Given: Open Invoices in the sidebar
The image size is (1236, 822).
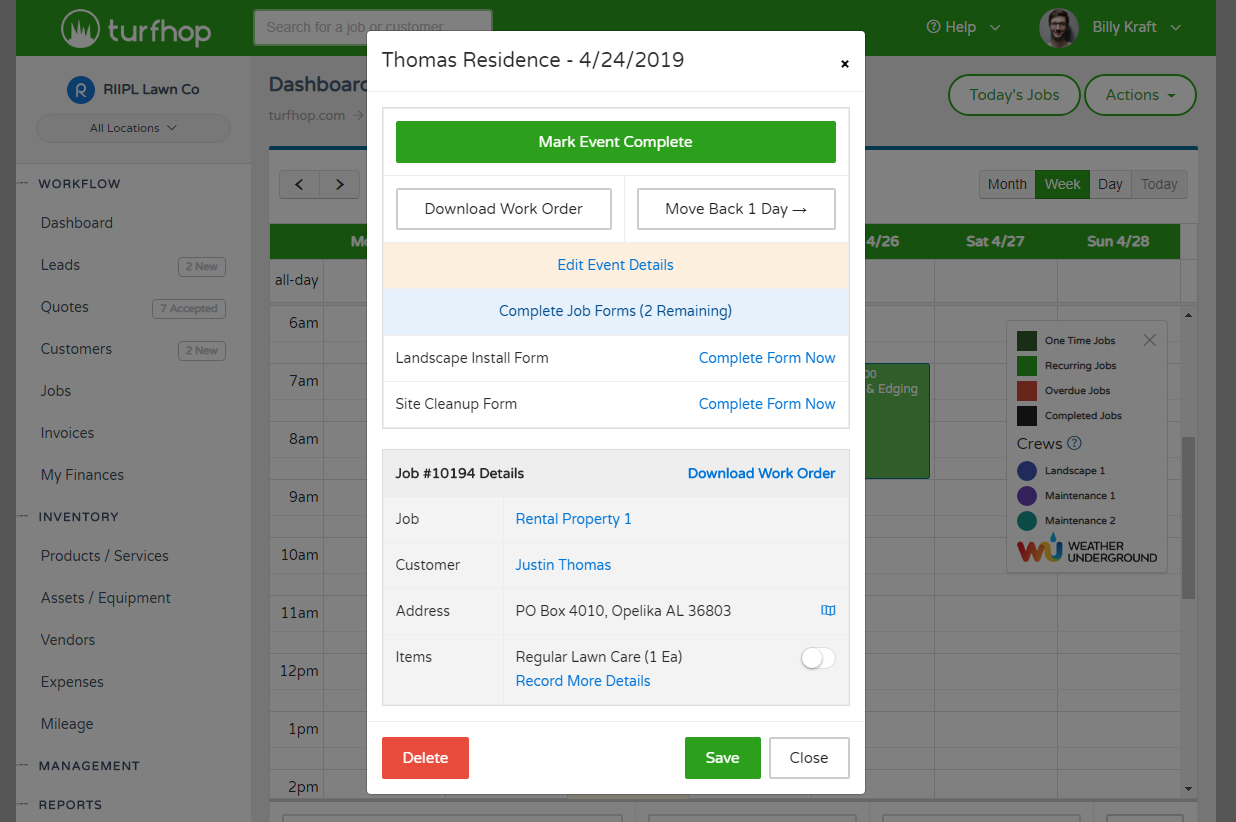Looking at the screenshot, I should pos(67,433).
